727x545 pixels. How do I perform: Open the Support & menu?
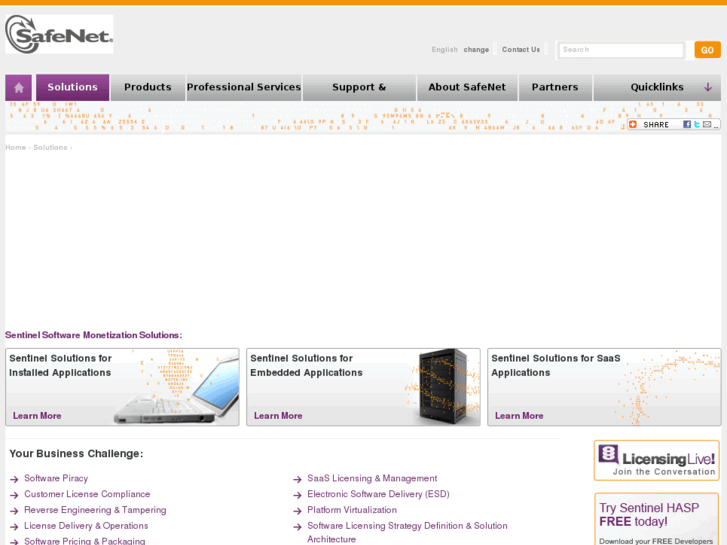point(359,87)
